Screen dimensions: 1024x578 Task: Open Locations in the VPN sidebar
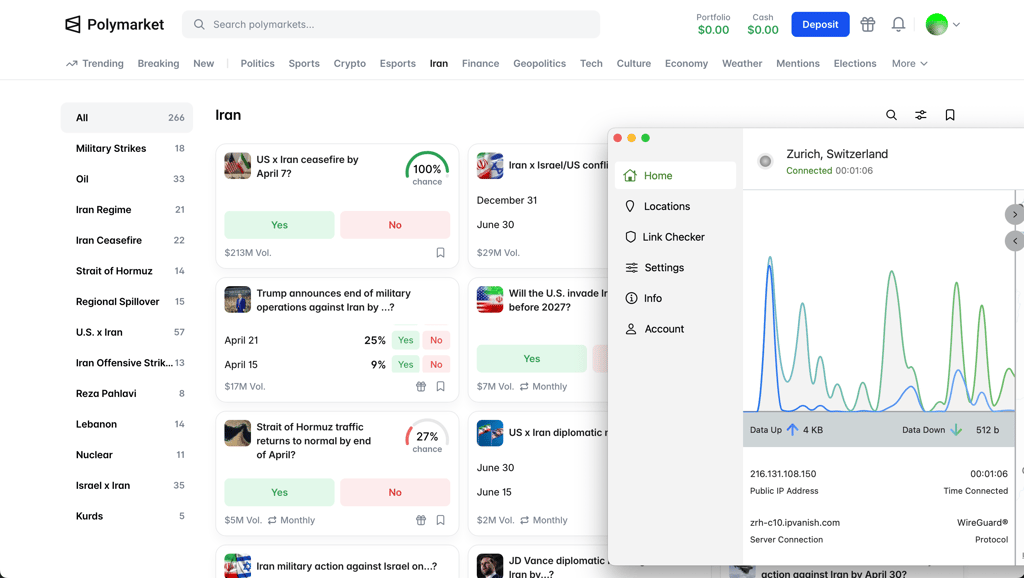(675, 206)
